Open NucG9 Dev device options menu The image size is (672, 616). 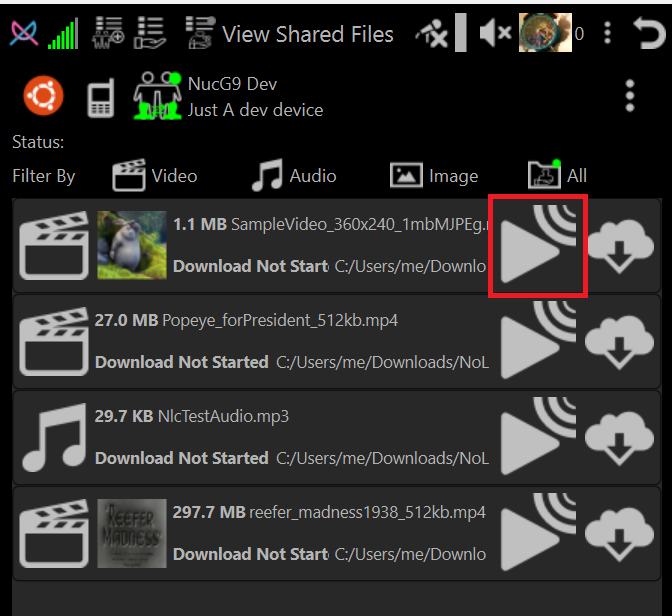pos(630,96)
